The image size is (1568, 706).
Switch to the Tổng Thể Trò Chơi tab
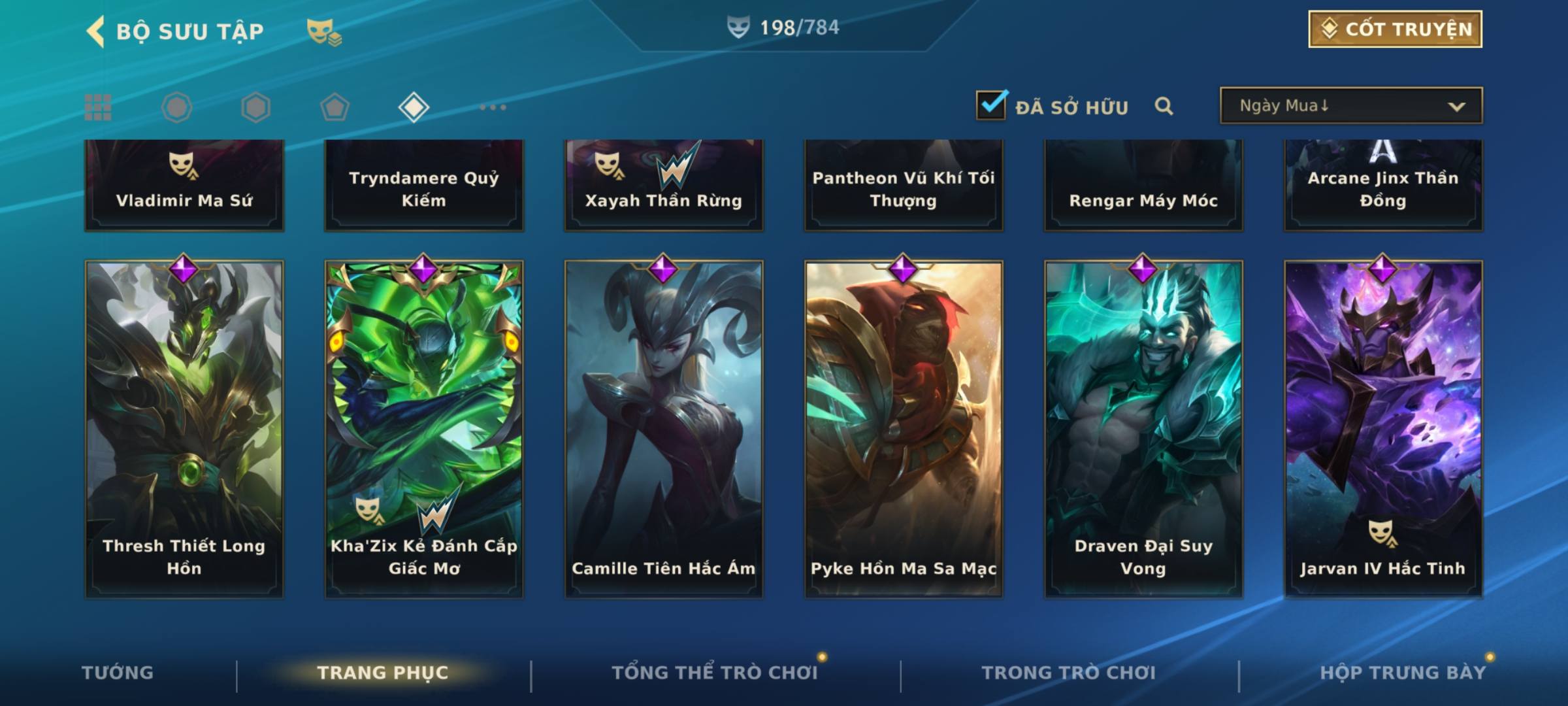pyautogui.click(x=715, y=673)
